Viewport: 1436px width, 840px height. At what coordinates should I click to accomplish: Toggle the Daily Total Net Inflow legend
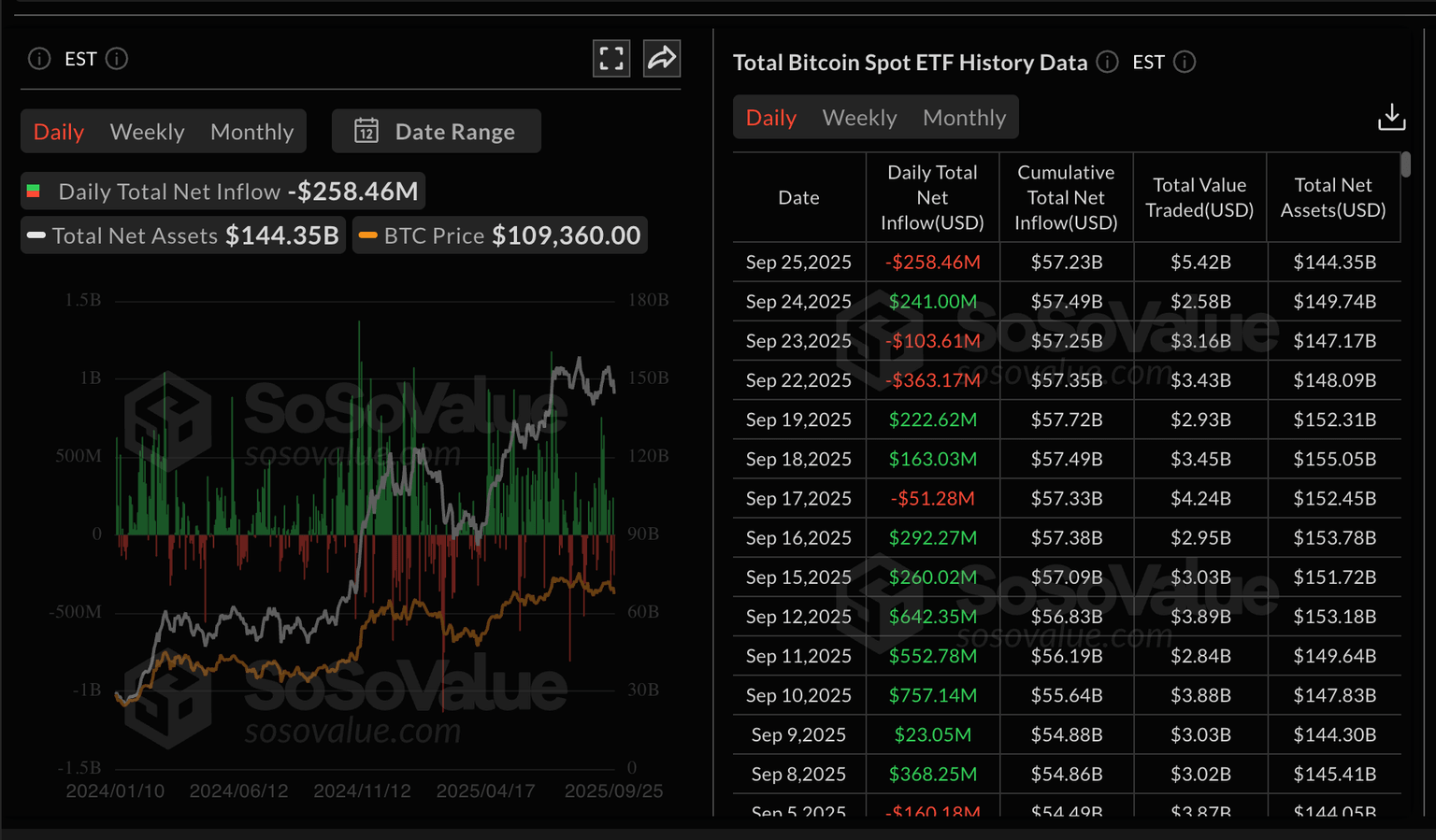click(223, 192)
